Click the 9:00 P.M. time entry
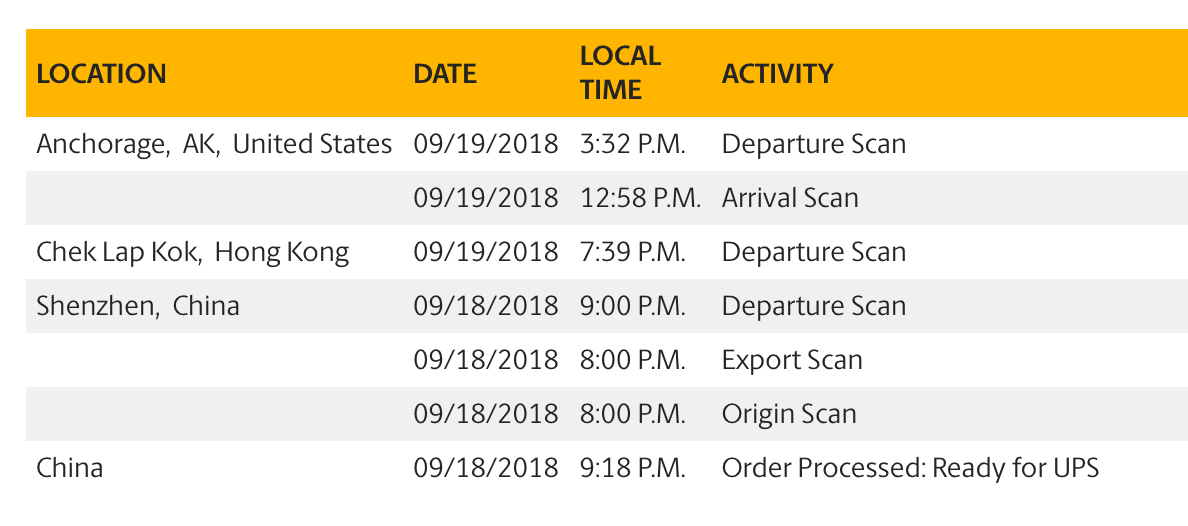The image size is (1188, 526). point(633,306)
